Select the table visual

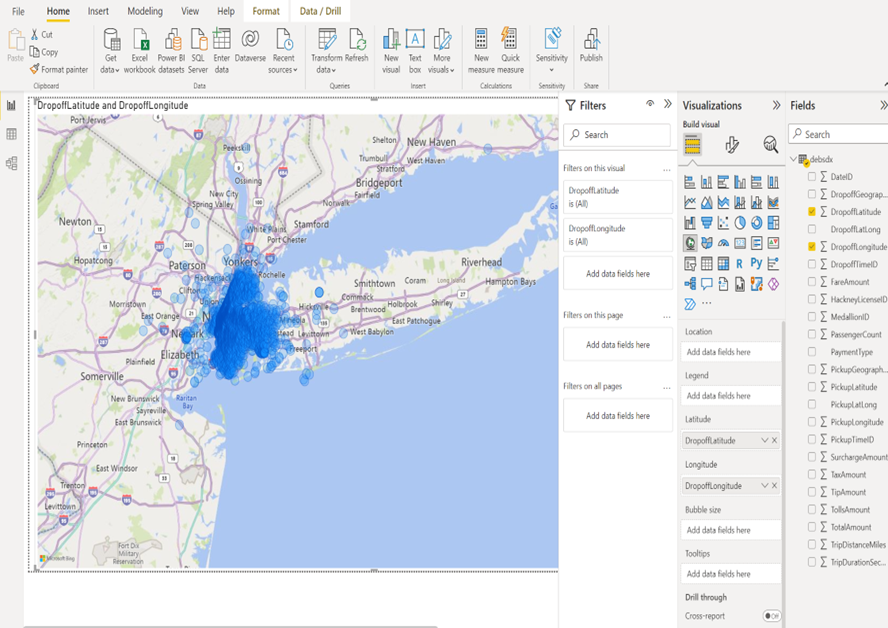(x=706, y=263)
